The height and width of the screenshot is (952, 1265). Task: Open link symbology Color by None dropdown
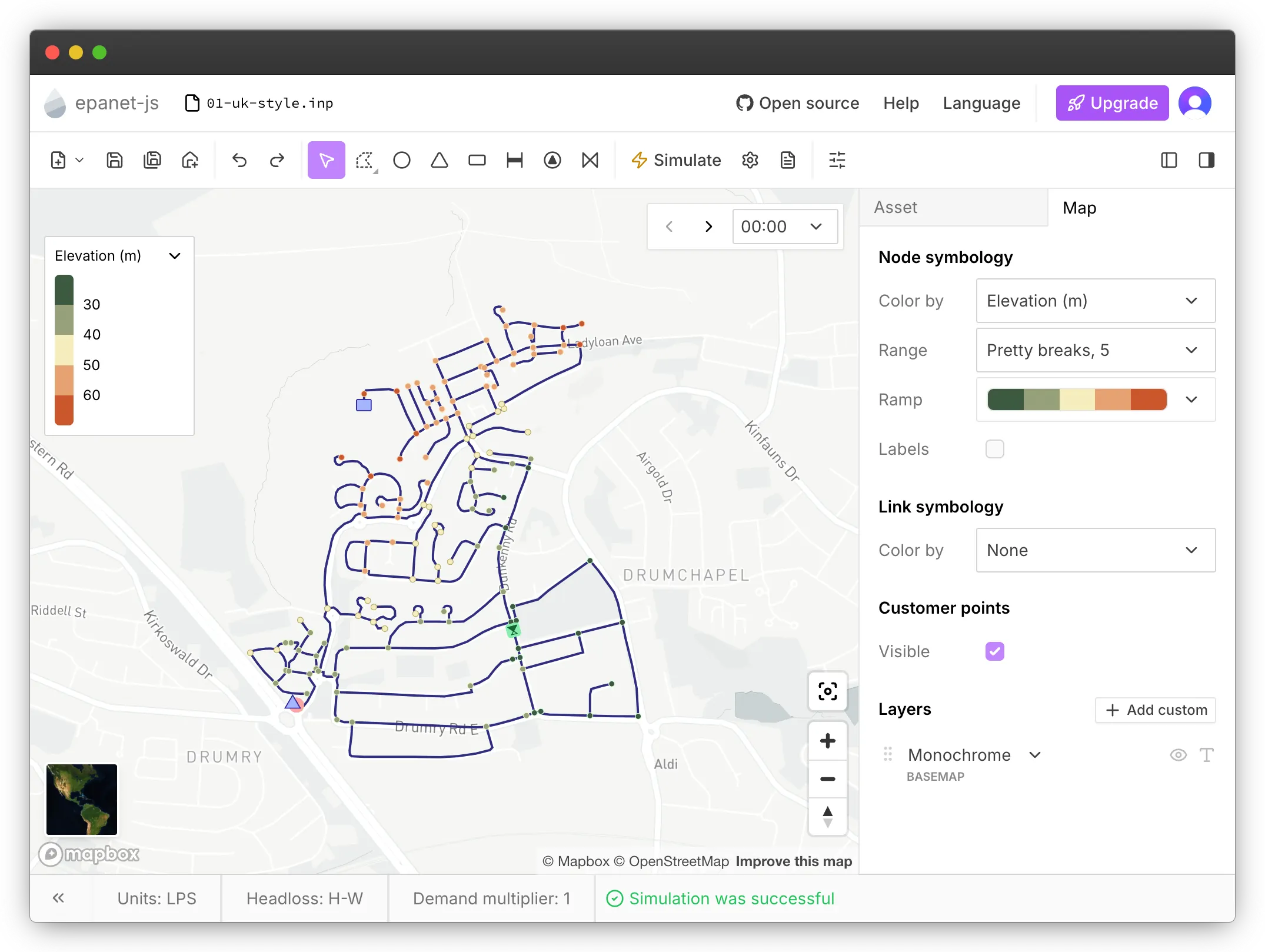coord(1095,550)
